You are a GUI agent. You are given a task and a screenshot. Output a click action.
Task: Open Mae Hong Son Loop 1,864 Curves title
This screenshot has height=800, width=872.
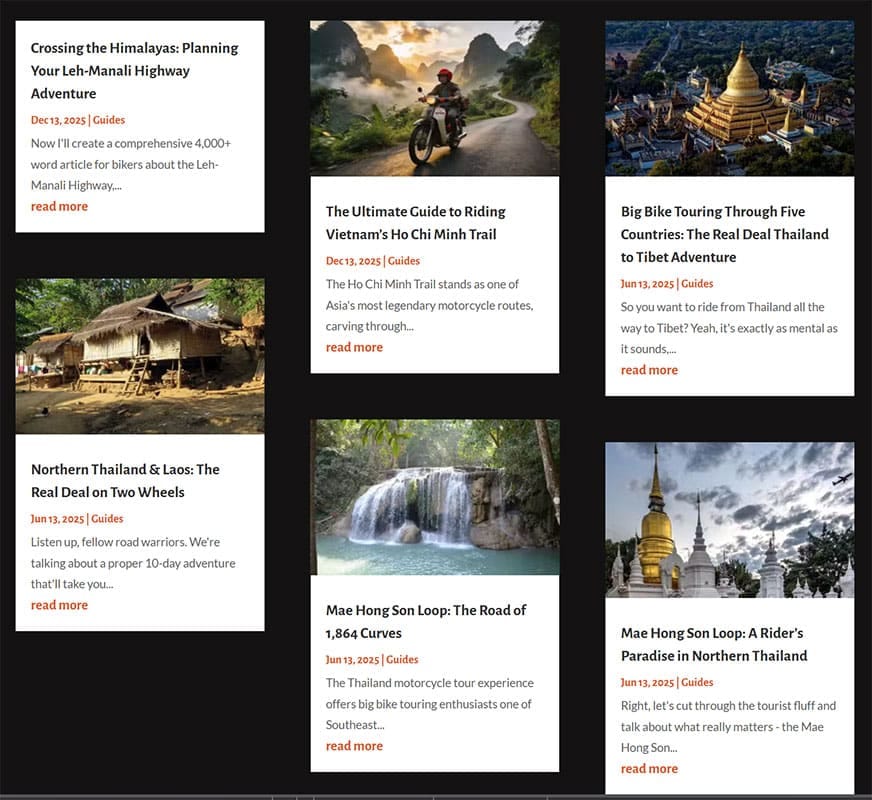(426, 622)
